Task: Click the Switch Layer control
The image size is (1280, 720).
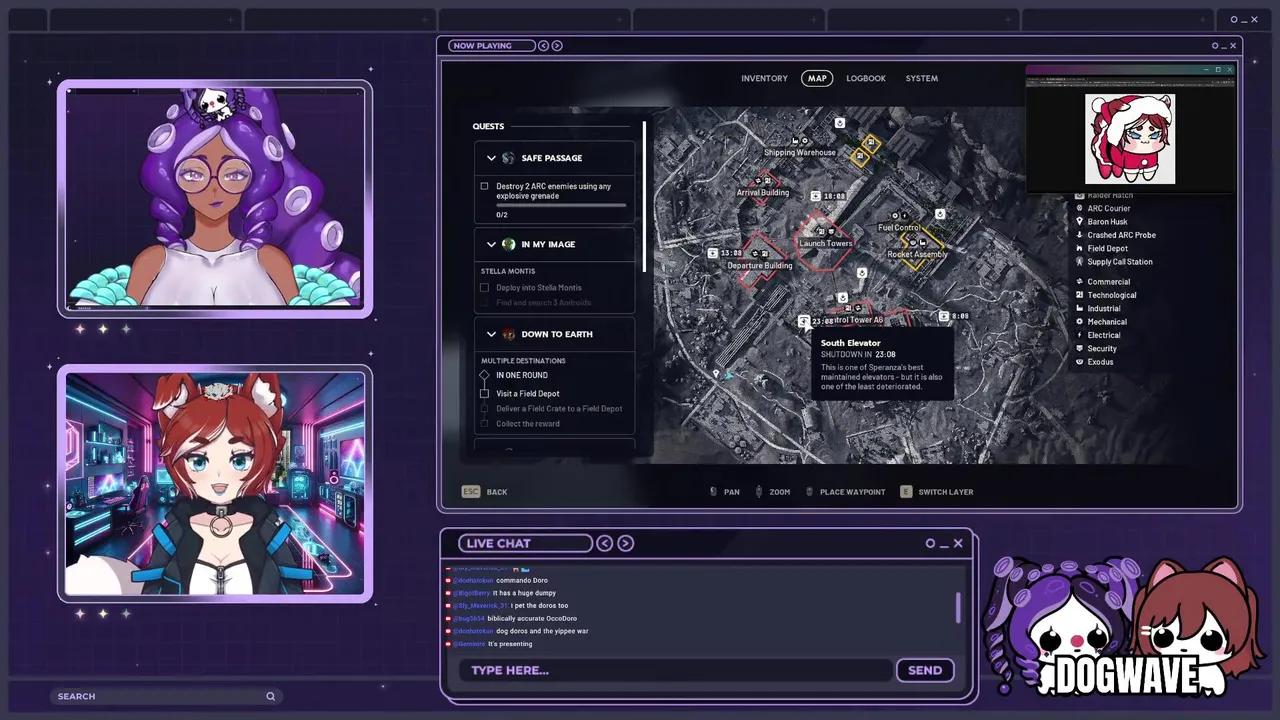Action: click(x=936, y=492)
